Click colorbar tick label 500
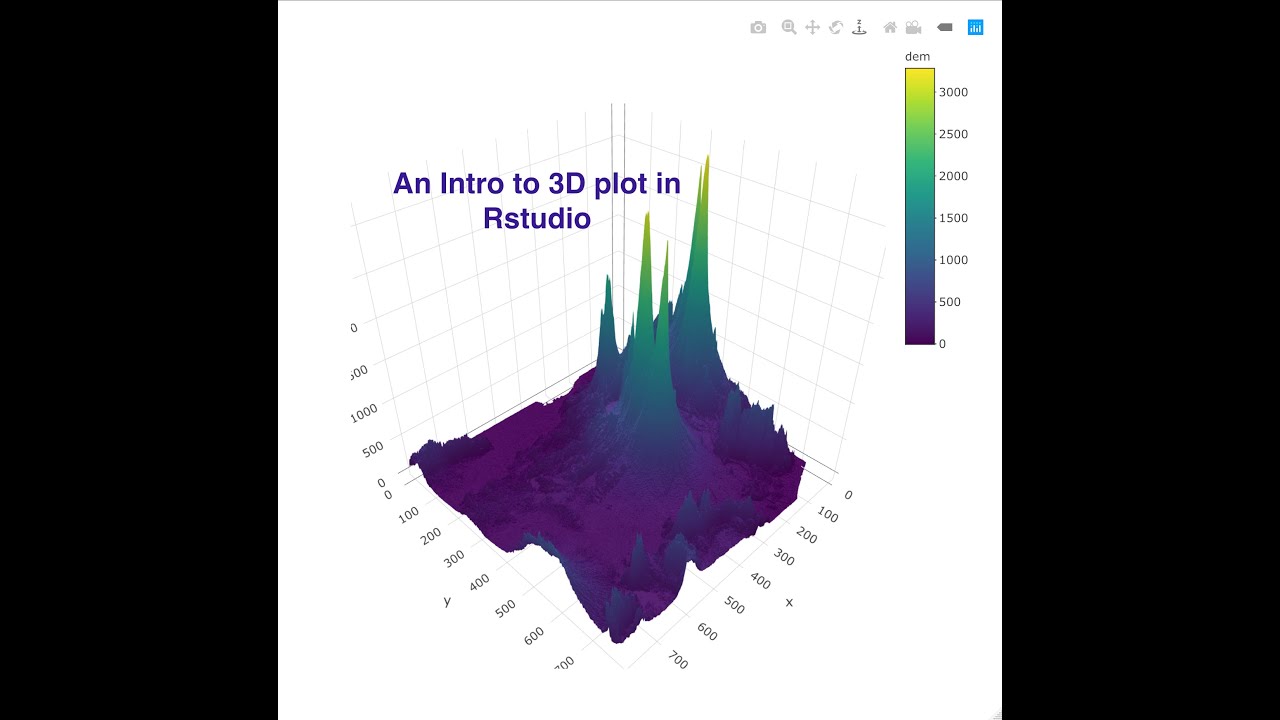1280x720 pixels. point(951,302)
